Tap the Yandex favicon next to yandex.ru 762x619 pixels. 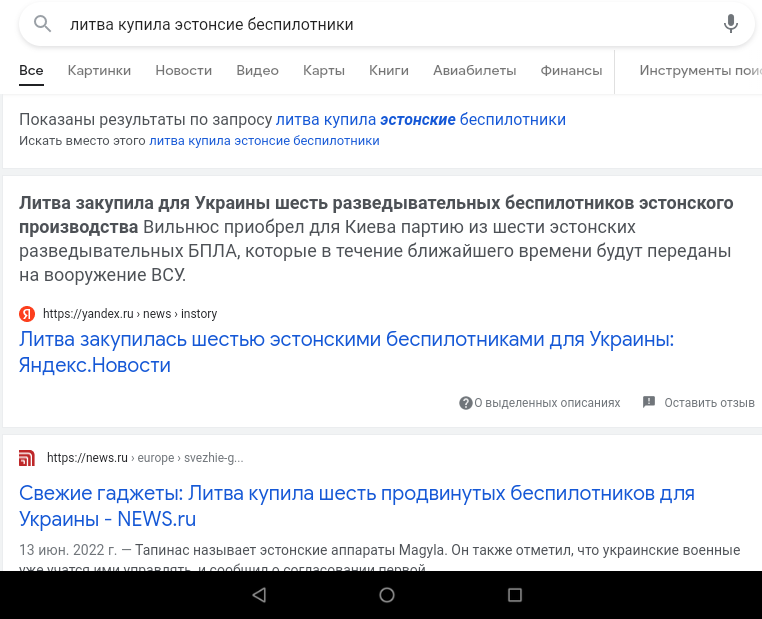27,314
